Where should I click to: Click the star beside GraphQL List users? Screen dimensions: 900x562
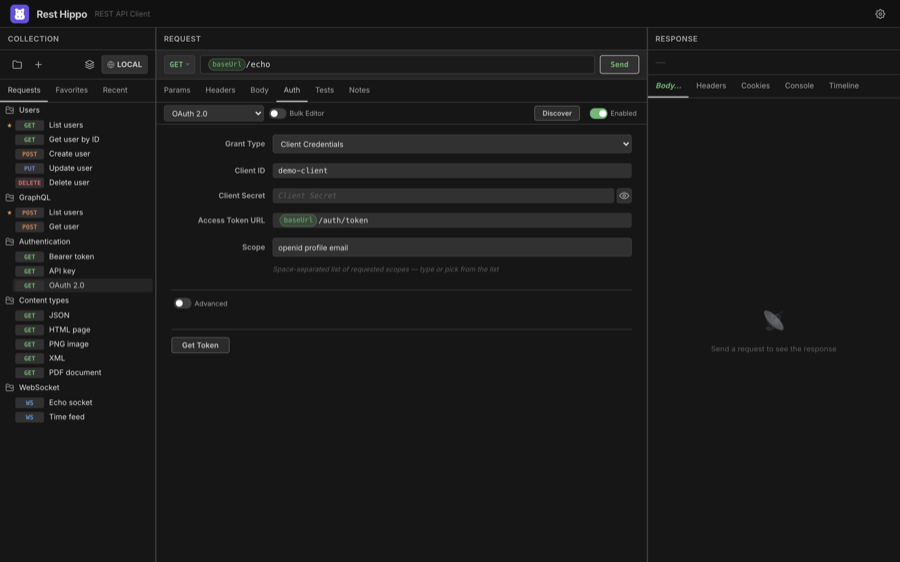(x=9, y=212)
